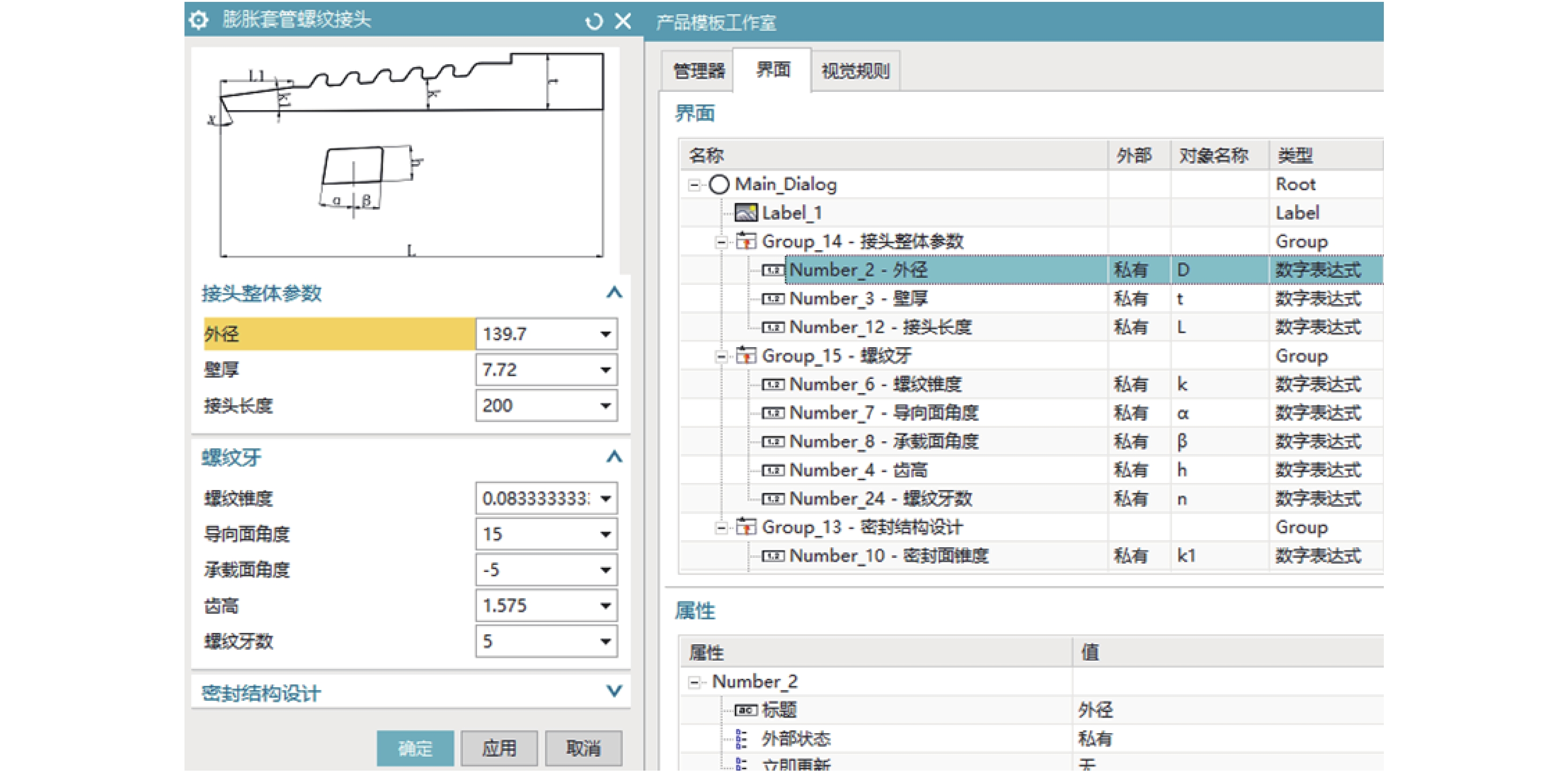The height and width of the screenshot is (773, 1568).
Task: Open the 齿高 value dropdown
Action: coord(605,606)
